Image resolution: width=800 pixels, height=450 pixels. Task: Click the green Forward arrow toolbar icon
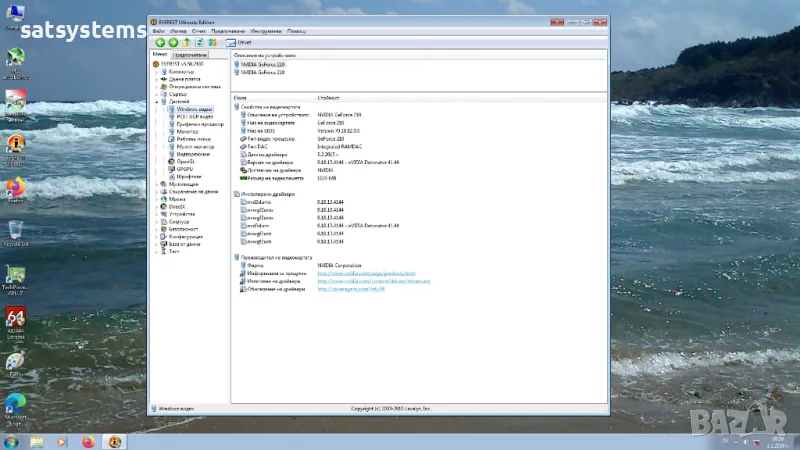coord(173,43)
